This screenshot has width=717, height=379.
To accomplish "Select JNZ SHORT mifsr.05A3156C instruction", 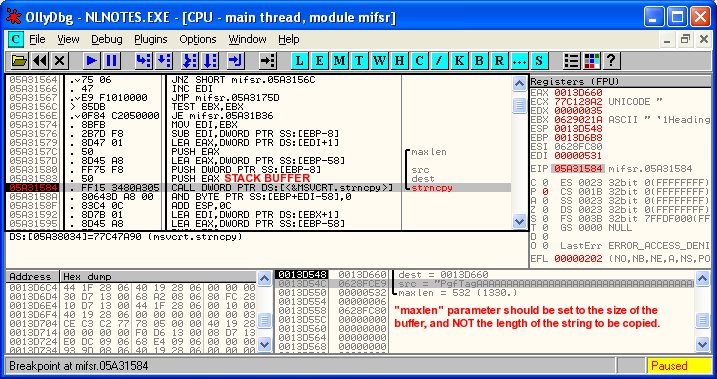I will pyautogui.click(x=244, y=80).
